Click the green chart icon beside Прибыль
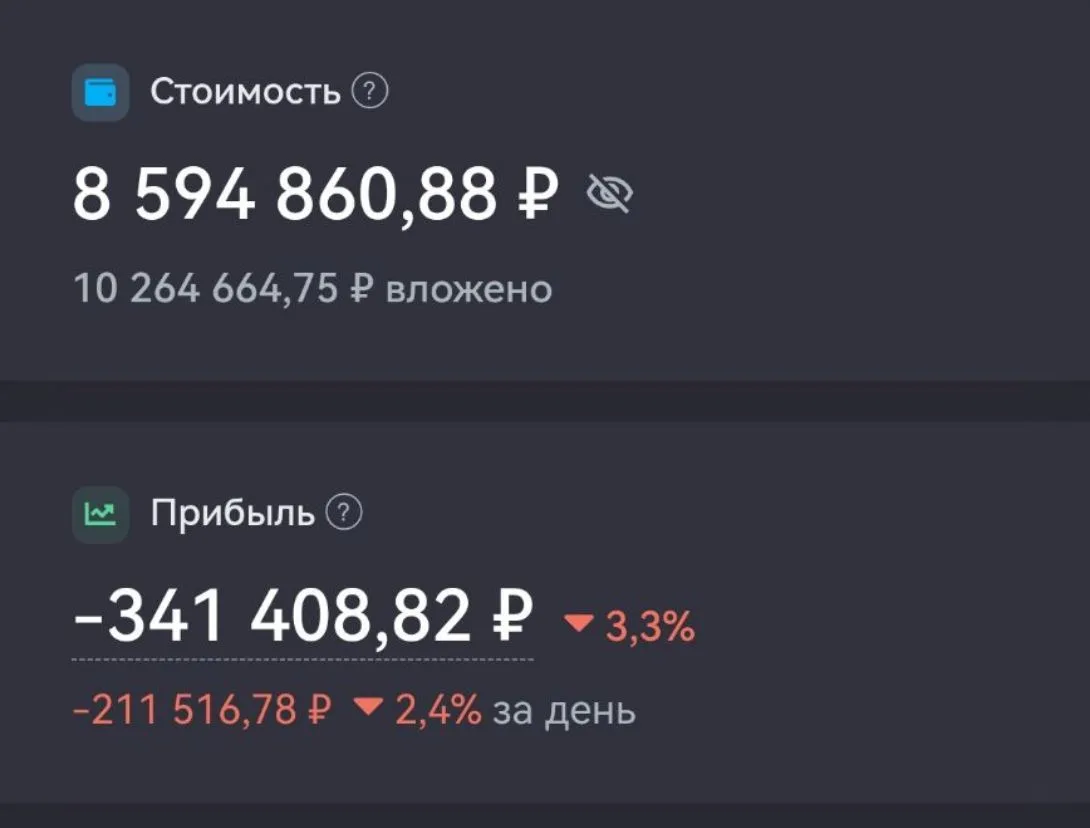Viewport: 1090px width, 828px height. click(x=100, y=514)
